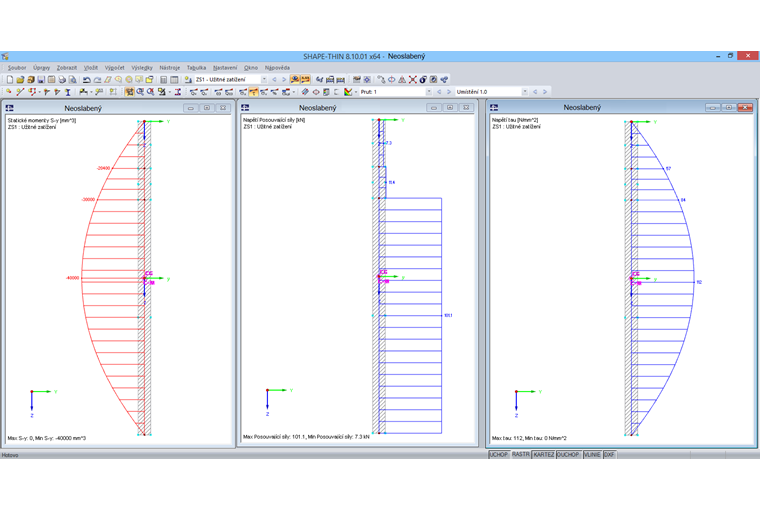Go to the next element arrow after Prut

pos(449,92)
